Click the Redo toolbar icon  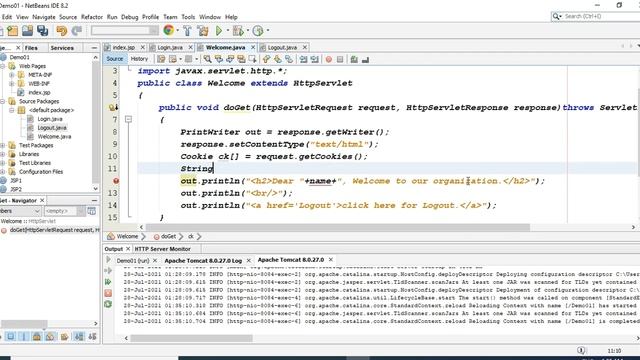pyautogui.click(x=77, y=31)
